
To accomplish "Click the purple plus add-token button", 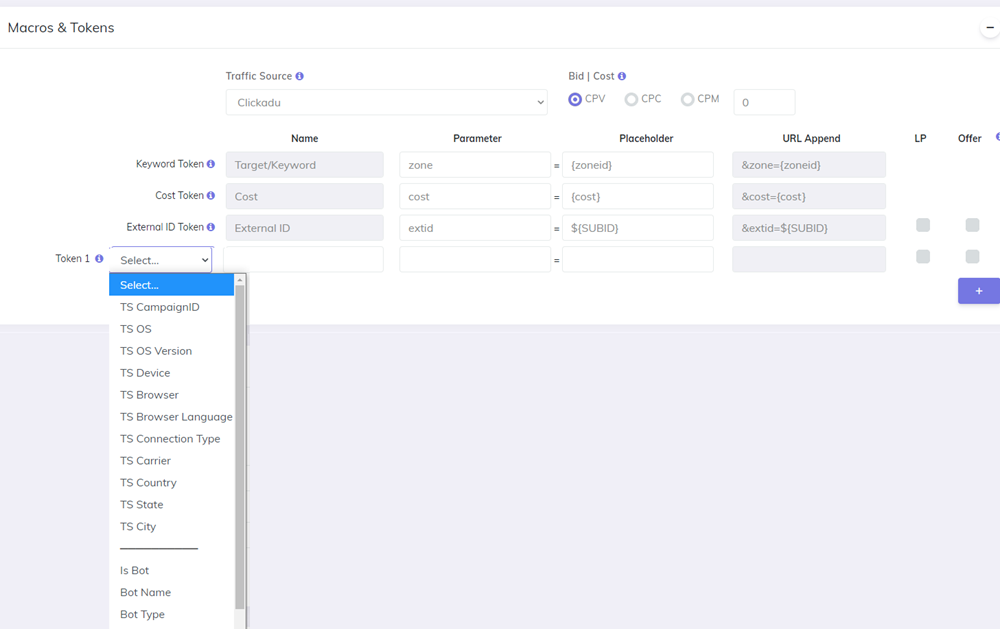I will 978,291.
